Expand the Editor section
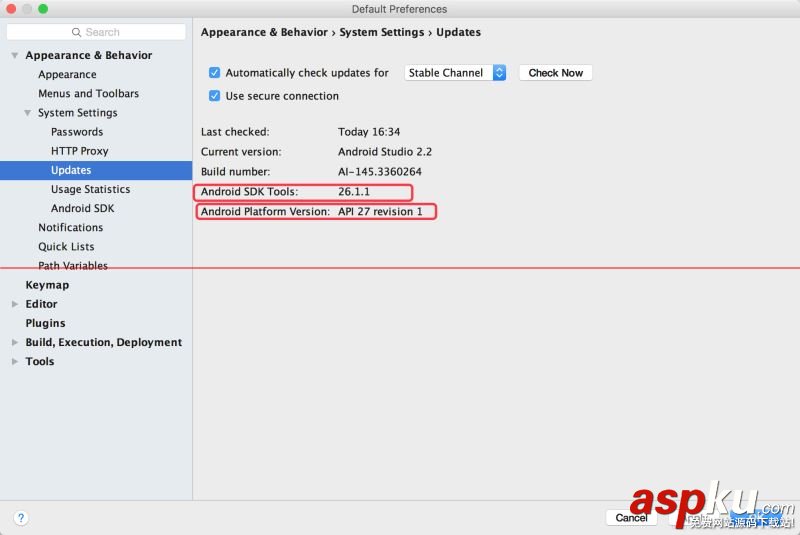The height and width of the screenshot is (535, 800). tap(15, 304)
